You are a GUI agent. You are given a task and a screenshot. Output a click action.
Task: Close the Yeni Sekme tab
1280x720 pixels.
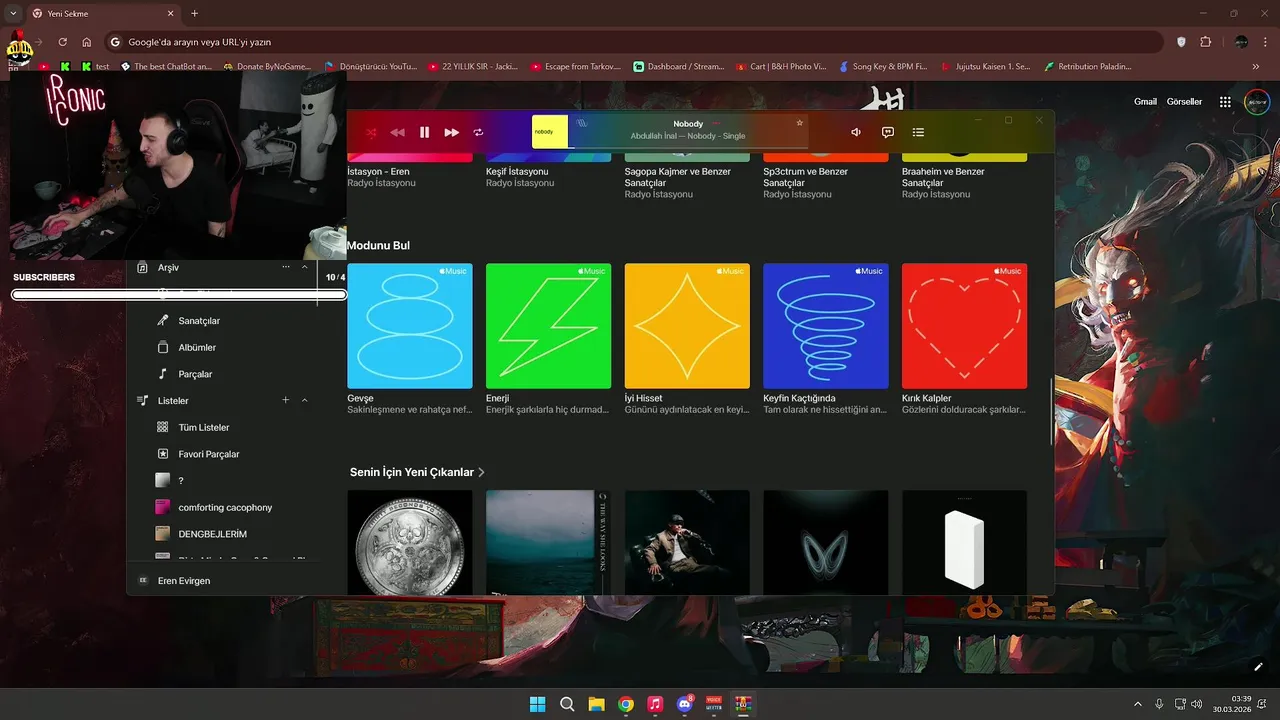tap(171, 13)
